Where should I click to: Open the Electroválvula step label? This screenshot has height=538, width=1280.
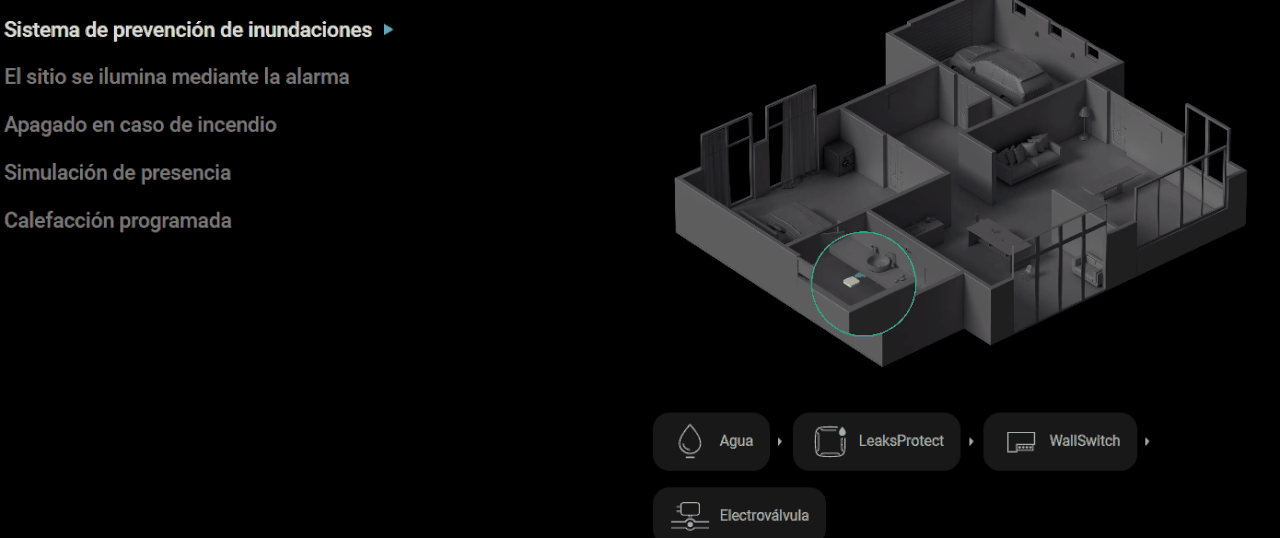click(764, 516)
